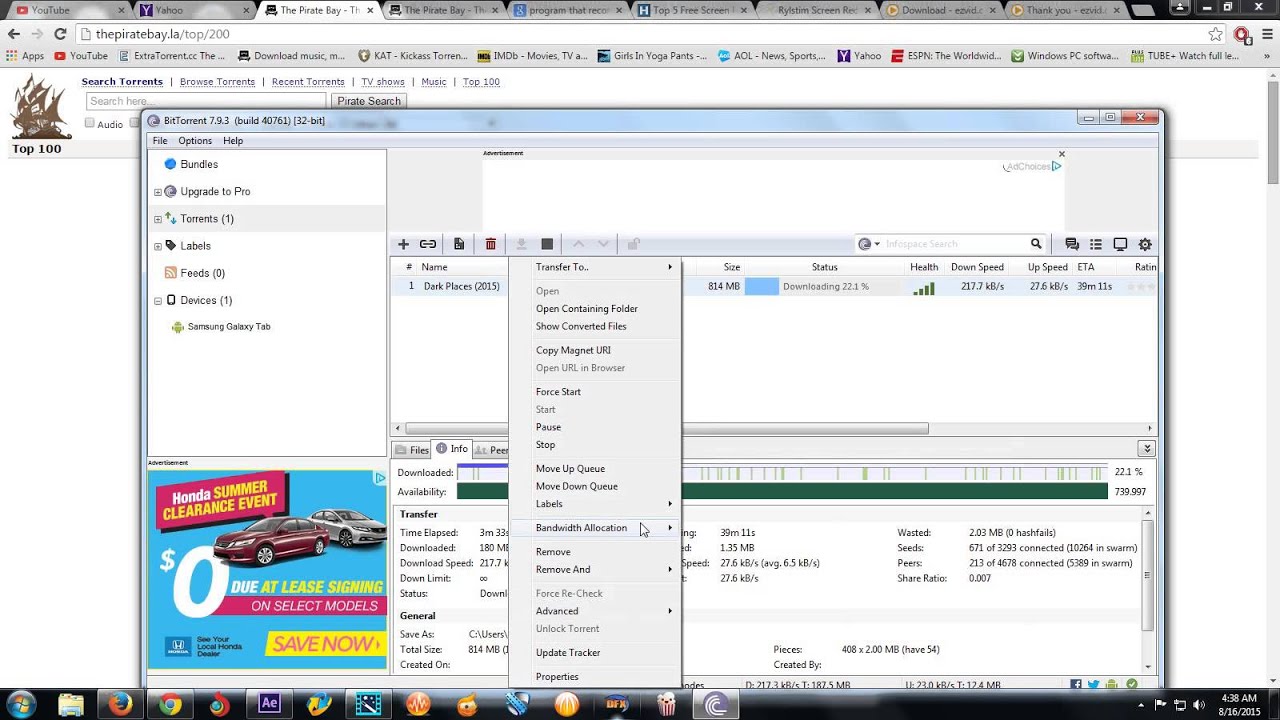Click the red Remove torrent trash icon

tap(491, 244)
